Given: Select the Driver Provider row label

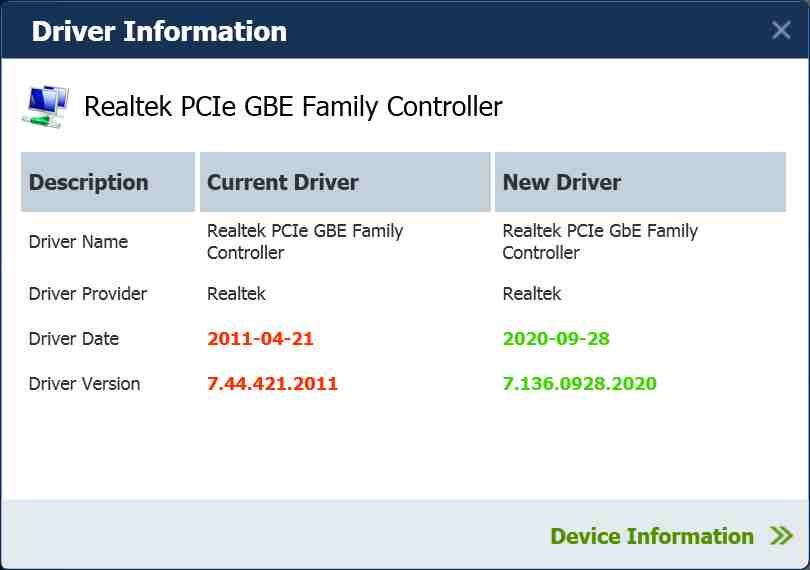Looking at the screenshot, I should coord(88,294).
